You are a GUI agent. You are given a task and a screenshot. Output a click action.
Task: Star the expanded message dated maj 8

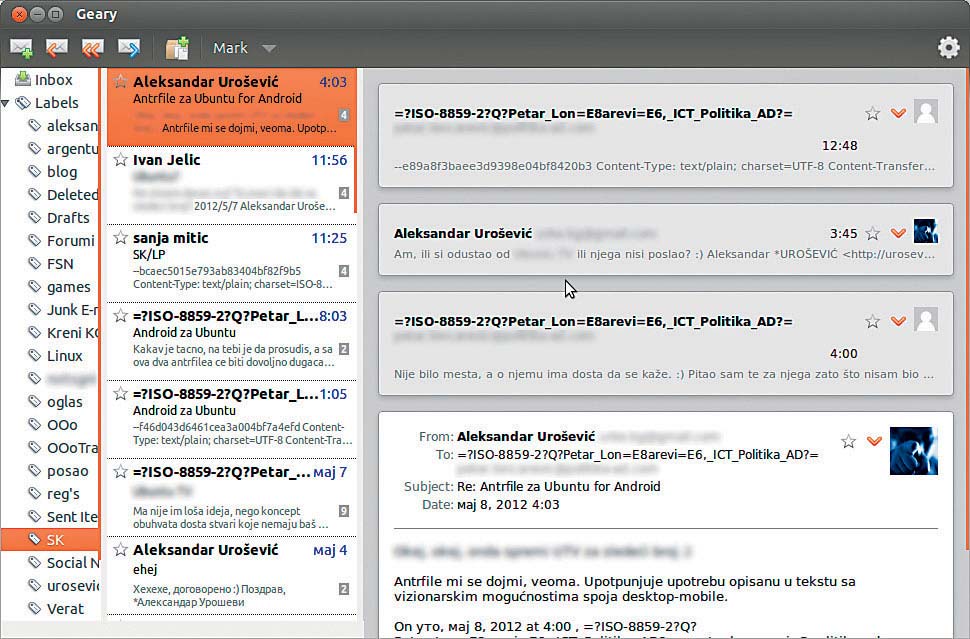point(849,441)
